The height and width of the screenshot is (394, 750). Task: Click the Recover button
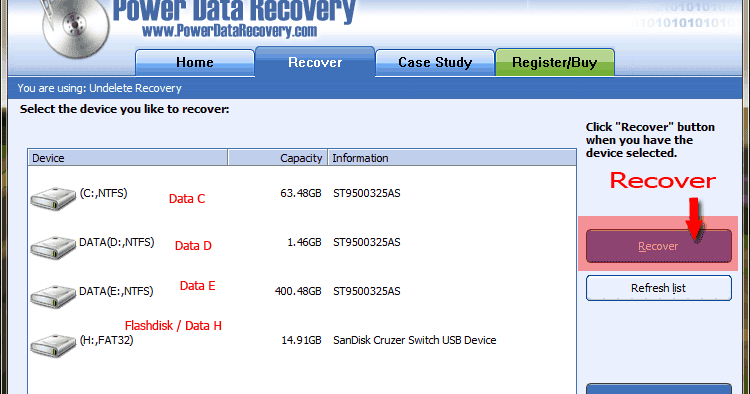click(659, 246)
